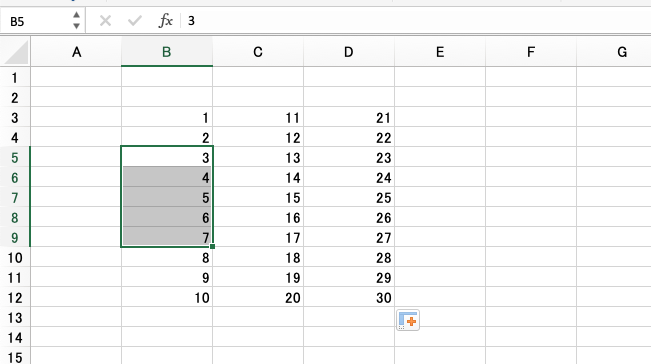Click the cell containing 21
651x364 pixels.
coord(349,118)
